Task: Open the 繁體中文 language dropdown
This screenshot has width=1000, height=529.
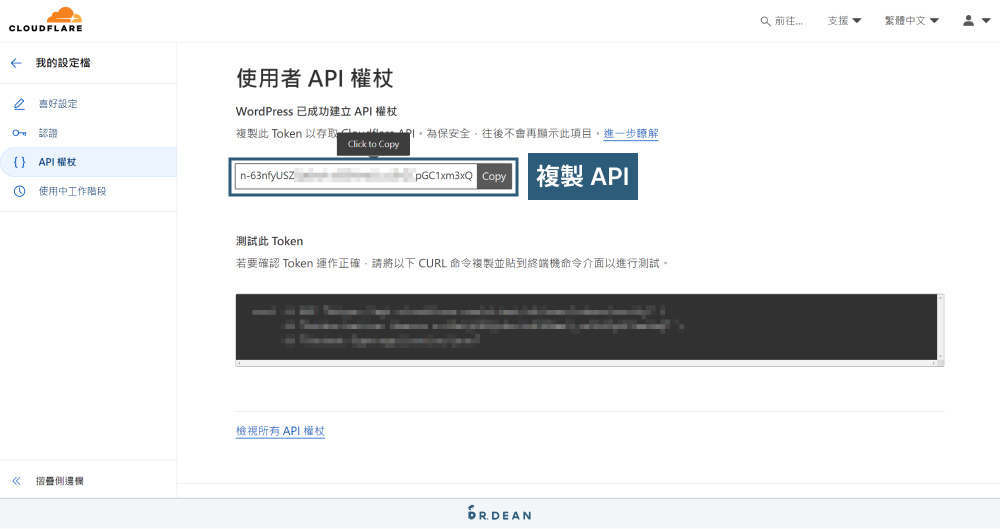Action: pos(911,20)
